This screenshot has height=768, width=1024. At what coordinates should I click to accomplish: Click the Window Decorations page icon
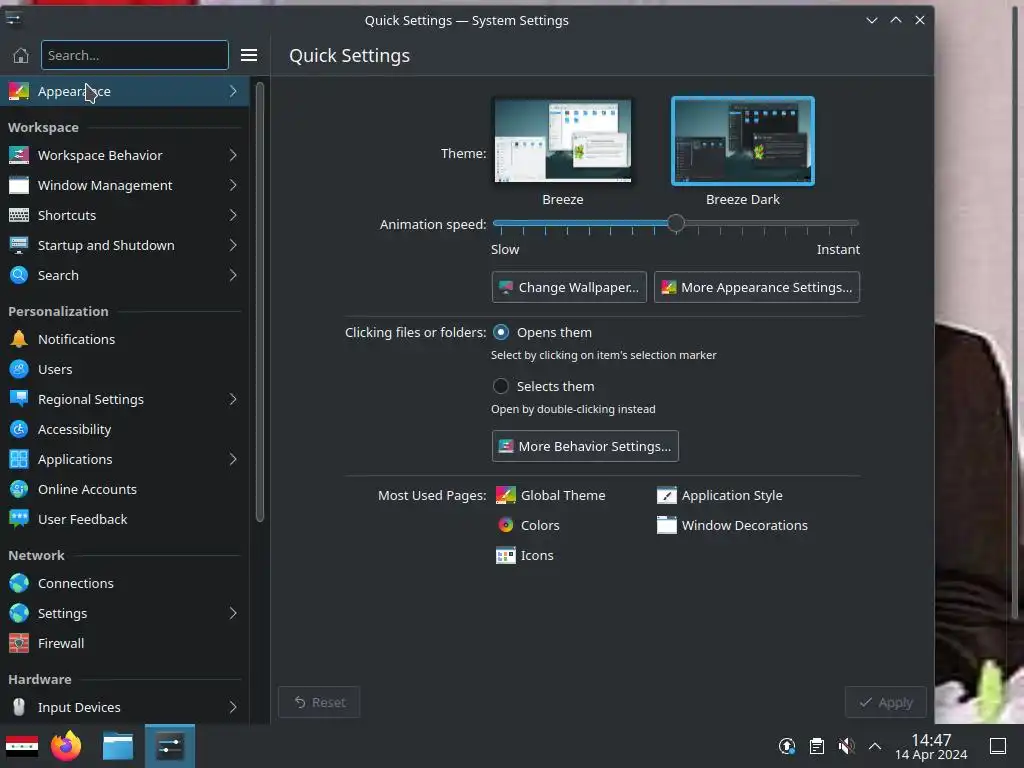point(667,526)
